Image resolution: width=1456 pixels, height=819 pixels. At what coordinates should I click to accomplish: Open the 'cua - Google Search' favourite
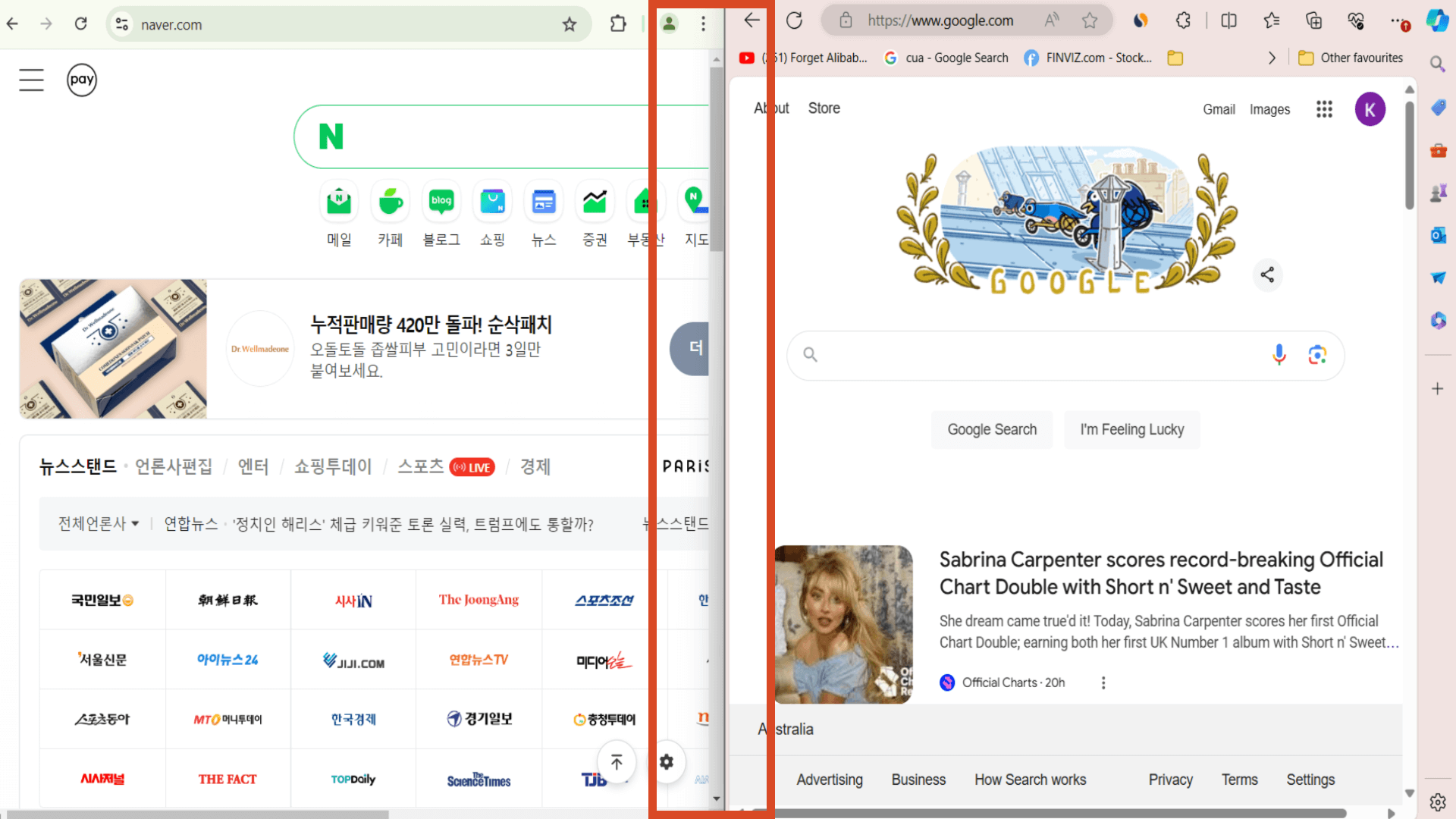(946, 58)
